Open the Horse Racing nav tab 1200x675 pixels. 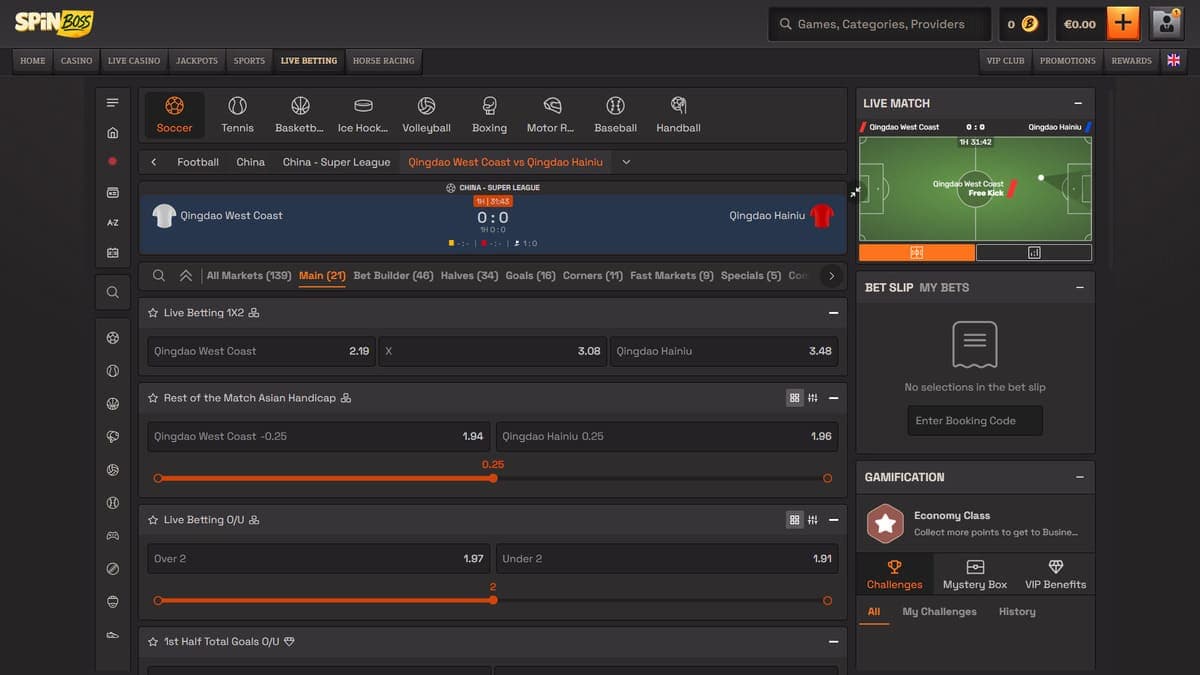384,60
